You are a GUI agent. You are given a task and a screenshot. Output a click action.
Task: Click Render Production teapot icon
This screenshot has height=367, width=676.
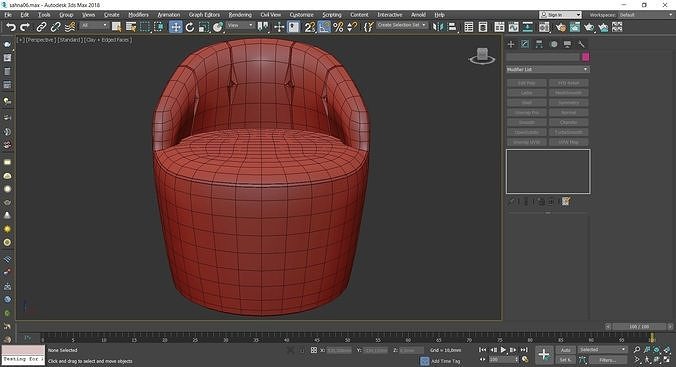click(x=589, y=27)
